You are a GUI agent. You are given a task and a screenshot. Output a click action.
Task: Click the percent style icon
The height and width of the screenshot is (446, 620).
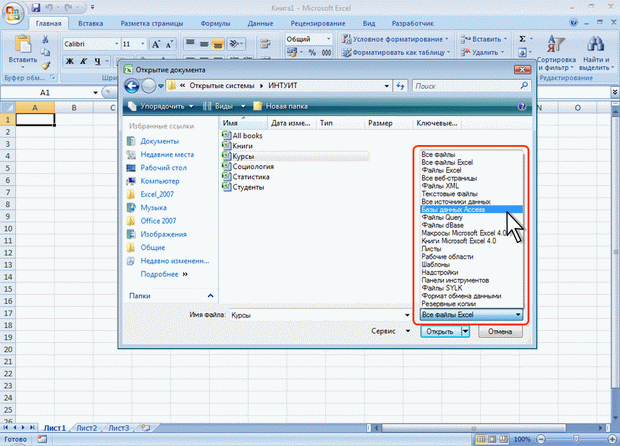click(x=312, y=52)
